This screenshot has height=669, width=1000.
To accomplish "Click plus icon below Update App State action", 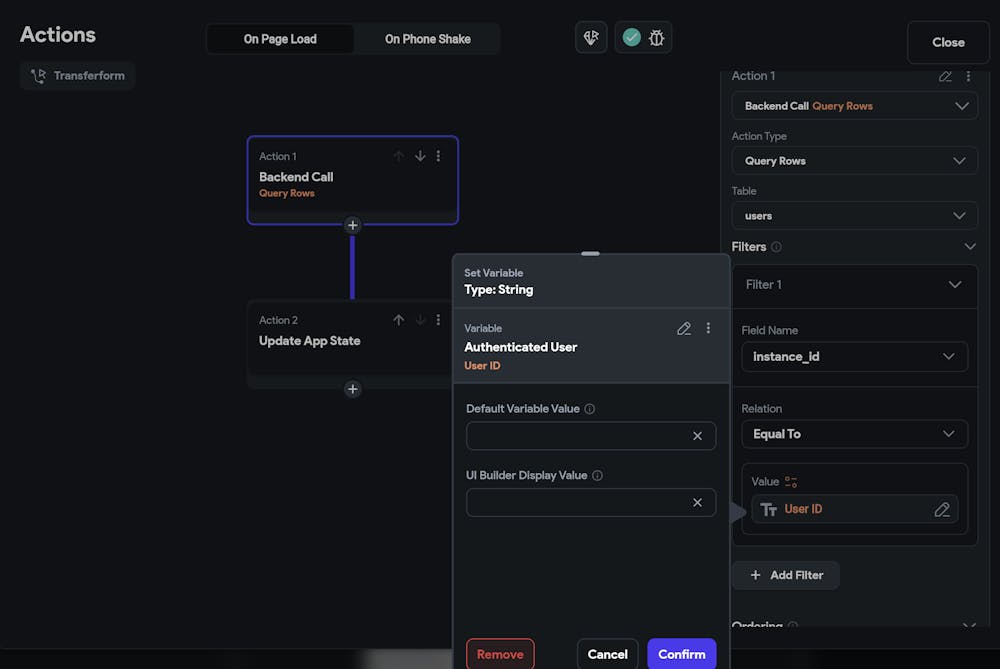I will click(352, 389).
